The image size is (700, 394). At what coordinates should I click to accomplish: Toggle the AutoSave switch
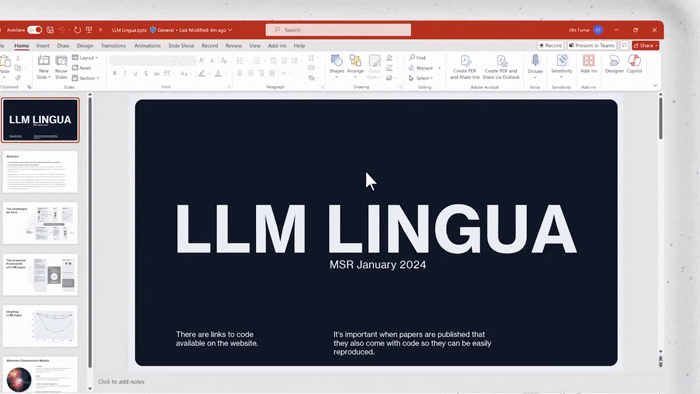click(x=34, y=30)
